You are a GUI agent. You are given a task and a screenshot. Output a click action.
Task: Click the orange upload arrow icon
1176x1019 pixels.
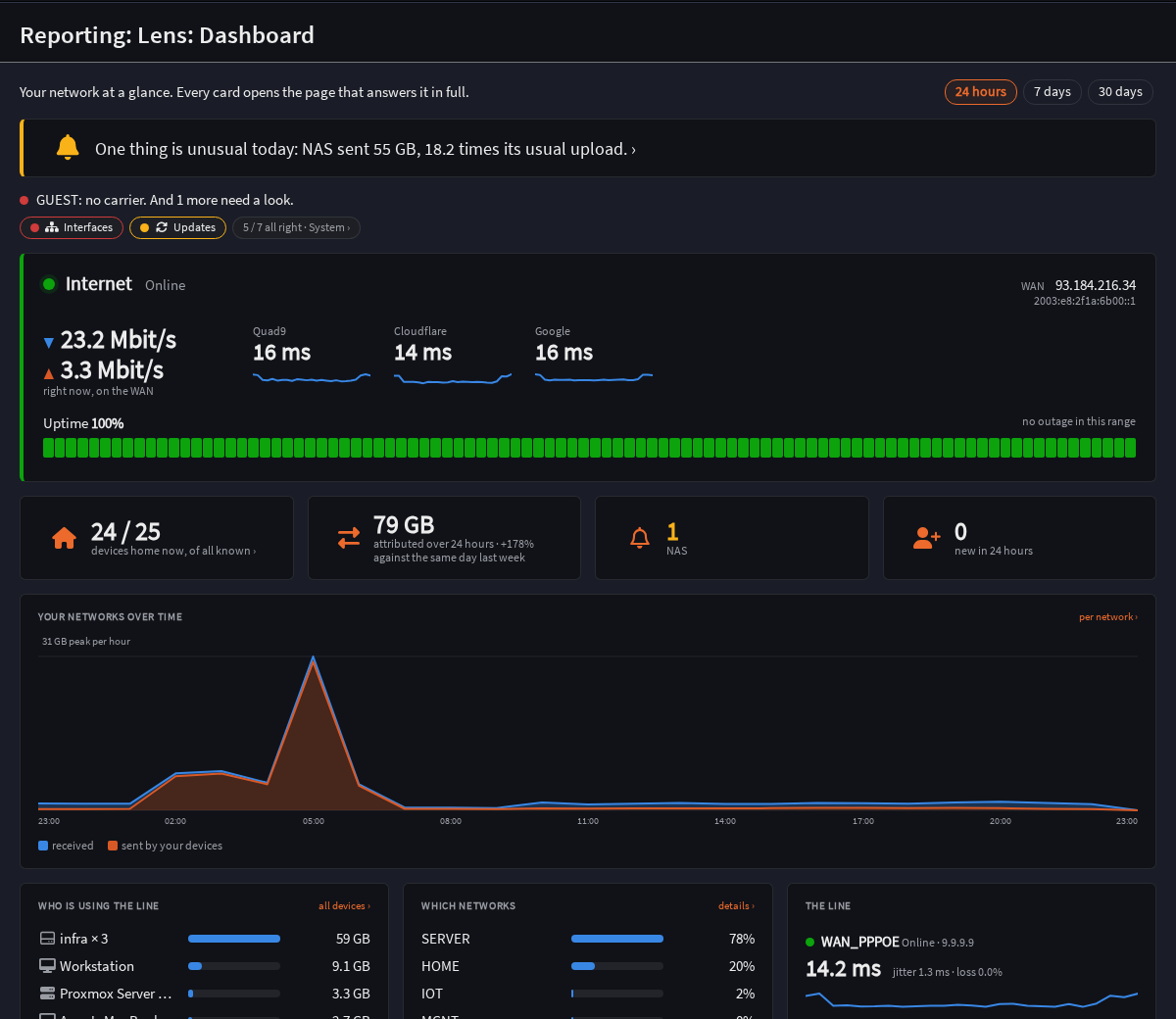(48, 373)
